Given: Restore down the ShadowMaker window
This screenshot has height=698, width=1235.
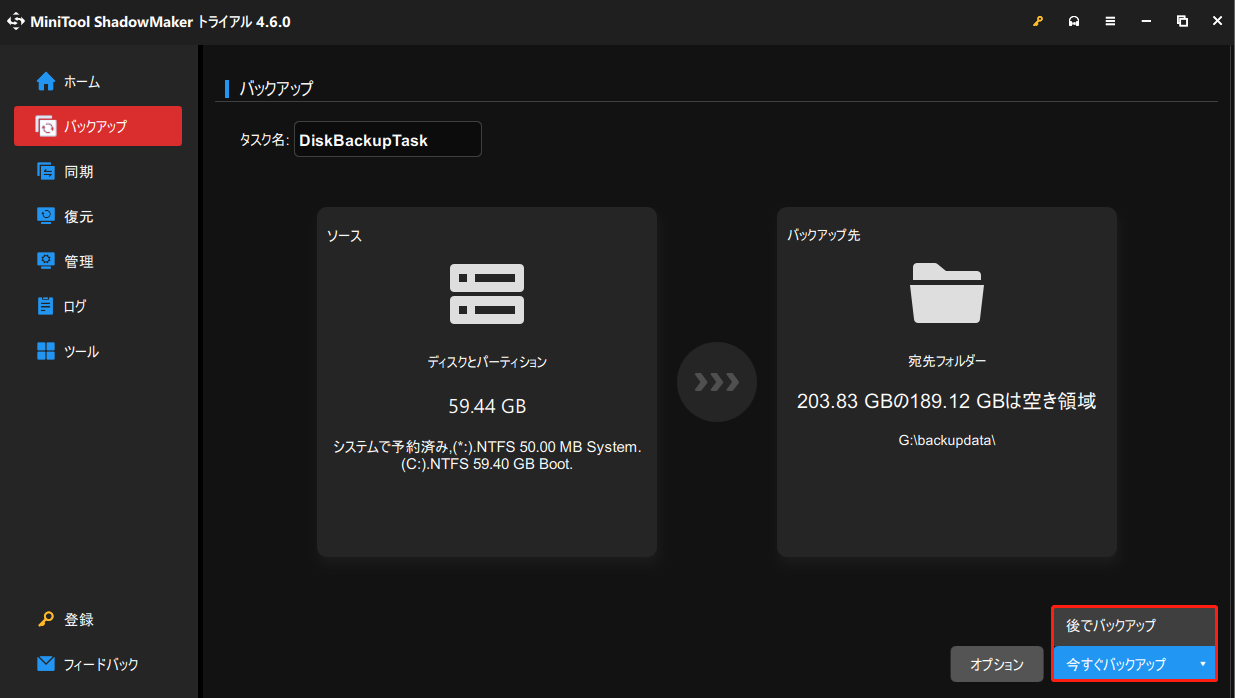Looking at the screenshot, I should 1182,22.
